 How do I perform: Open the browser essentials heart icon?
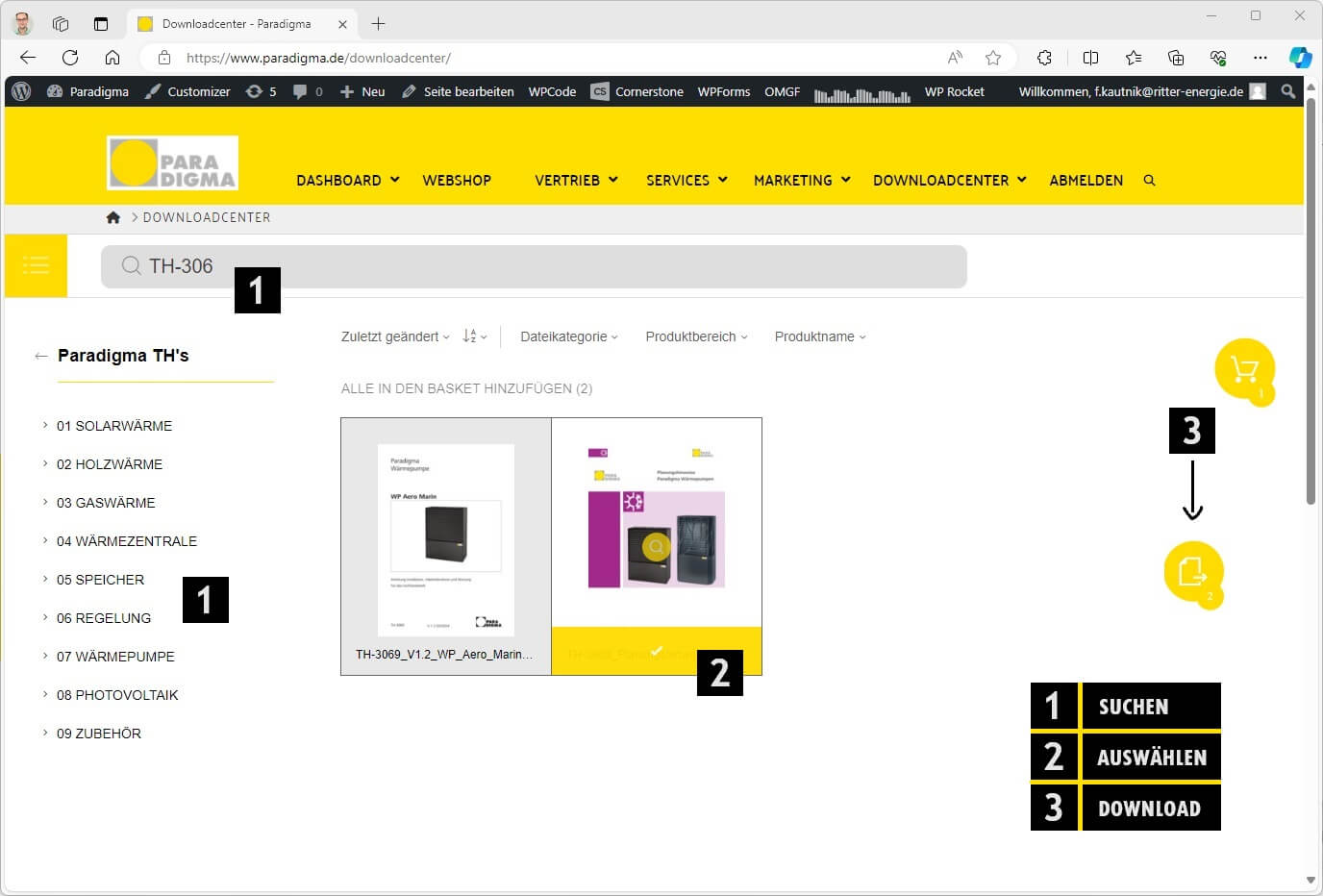[1218, 58]
